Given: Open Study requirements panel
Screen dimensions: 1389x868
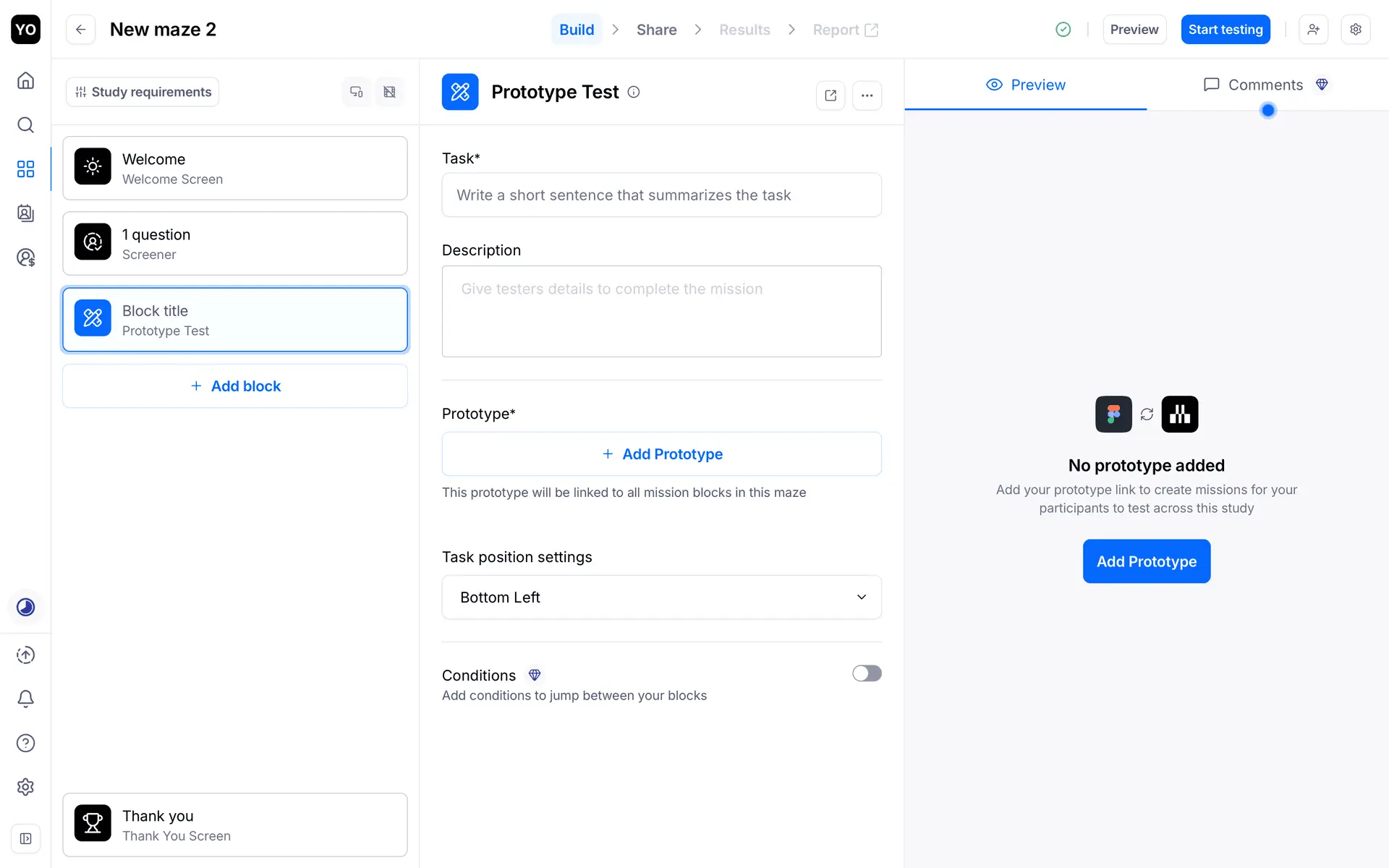Looking at the screenshot, I should pyautogui.click(x=143, y=92).
